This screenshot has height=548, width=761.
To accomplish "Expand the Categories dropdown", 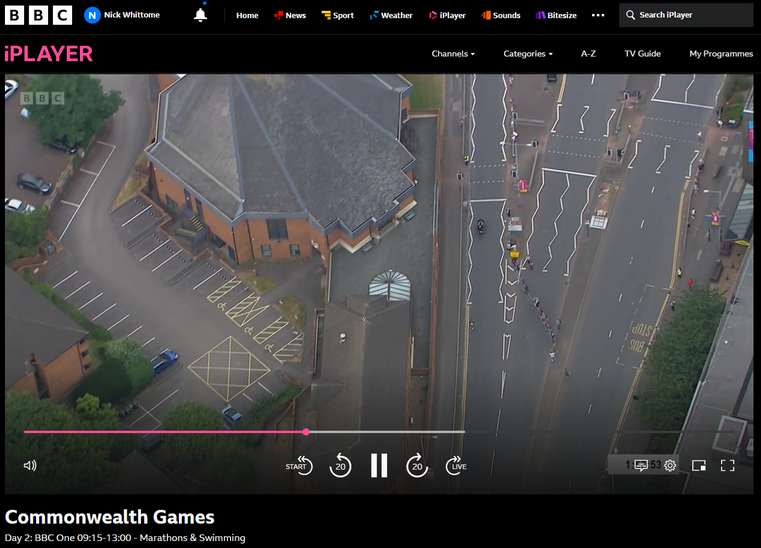I will (x=528, y=53).
